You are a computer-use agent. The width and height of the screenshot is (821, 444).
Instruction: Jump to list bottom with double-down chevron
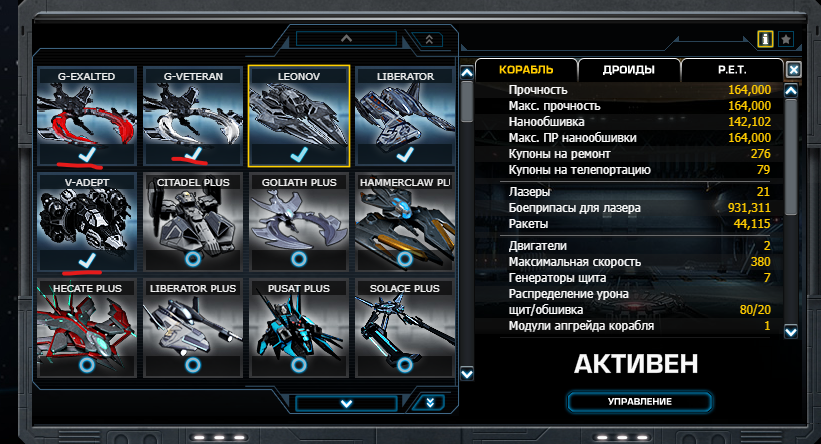(429, 403)
